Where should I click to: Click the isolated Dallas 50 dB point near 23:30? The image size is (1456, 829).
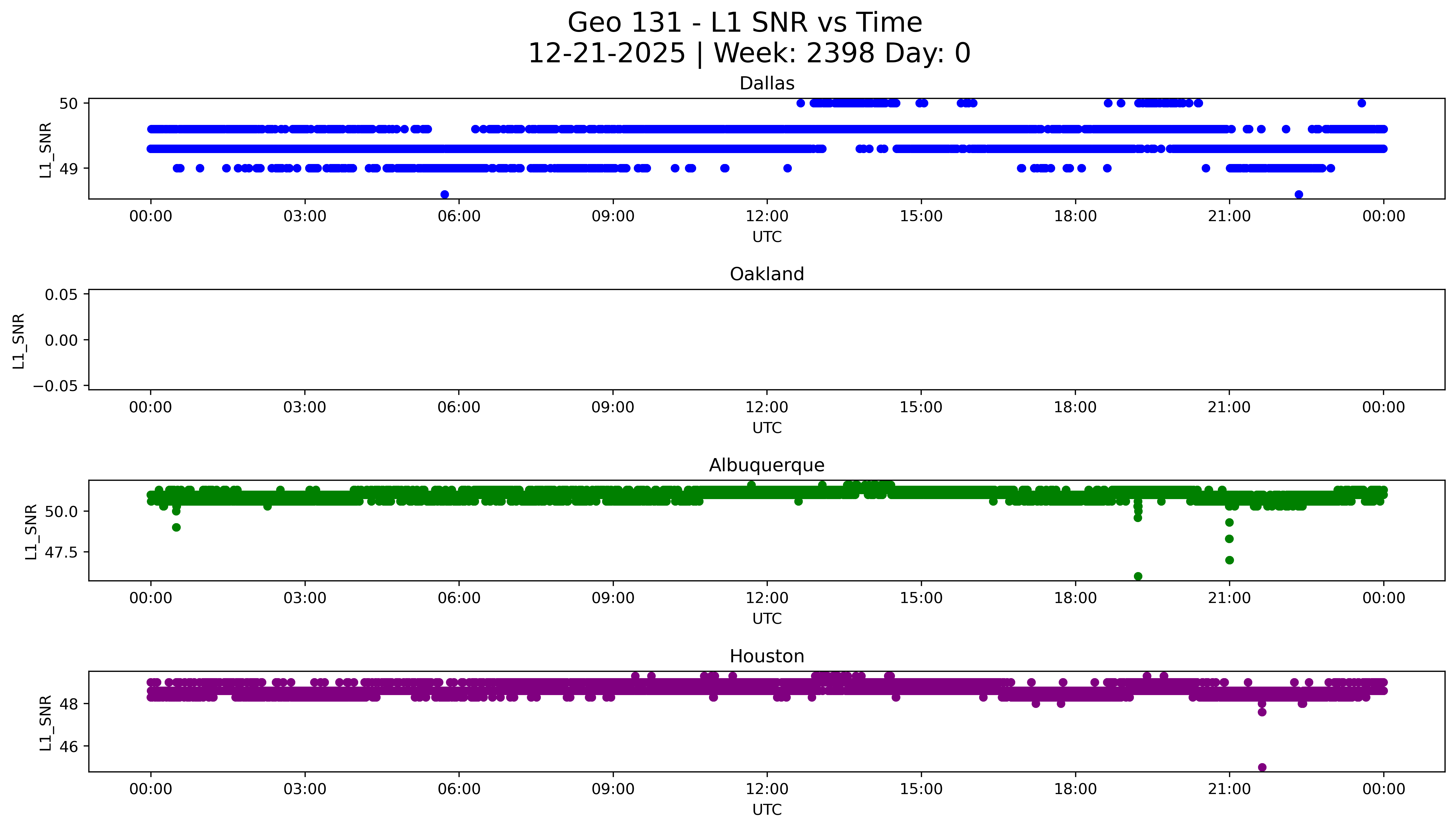[x=1361, y=103]
